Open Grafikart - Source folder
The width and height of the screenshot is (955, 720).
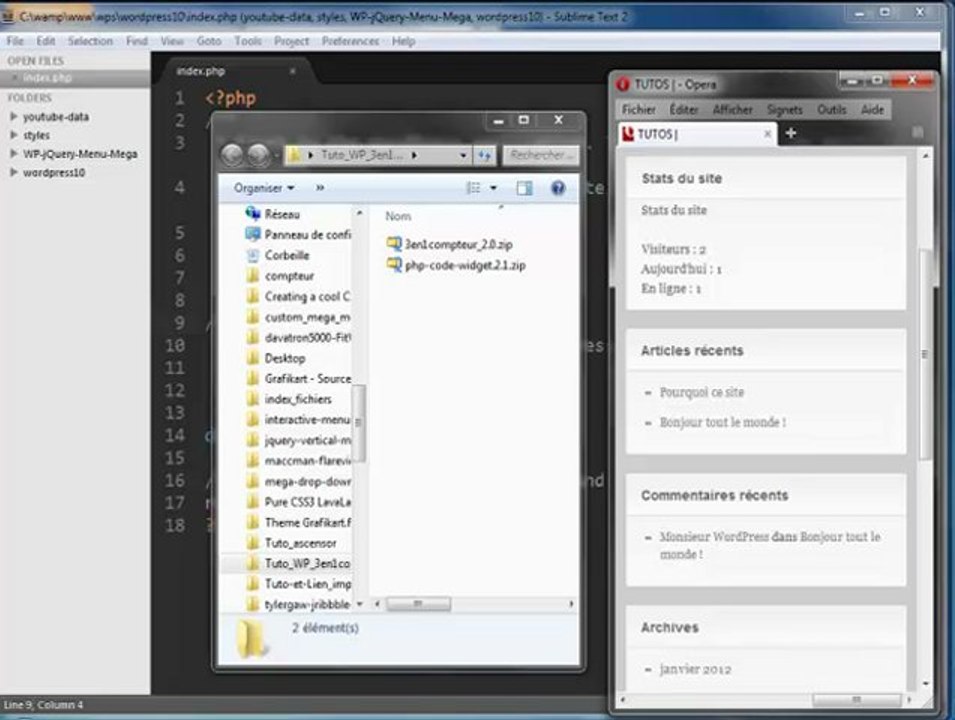[298, 379]
